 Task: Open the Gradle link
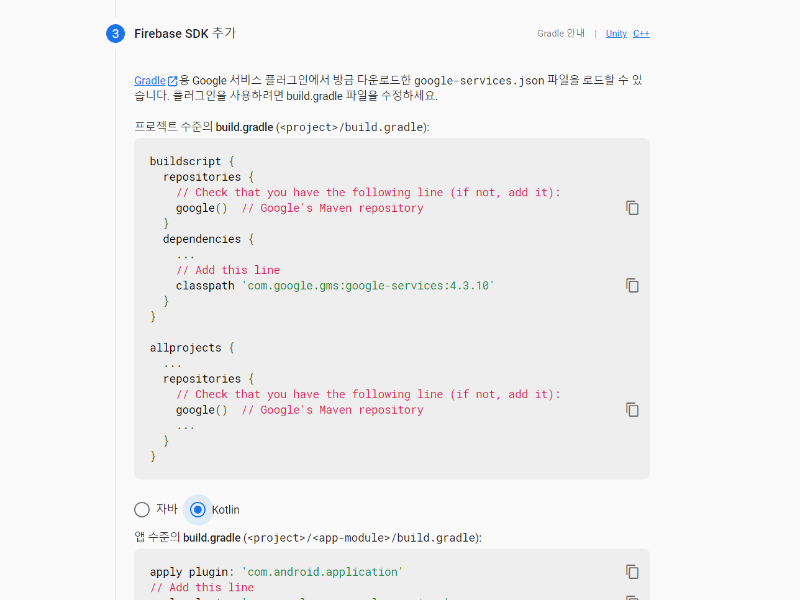click(x=155, y=81)
